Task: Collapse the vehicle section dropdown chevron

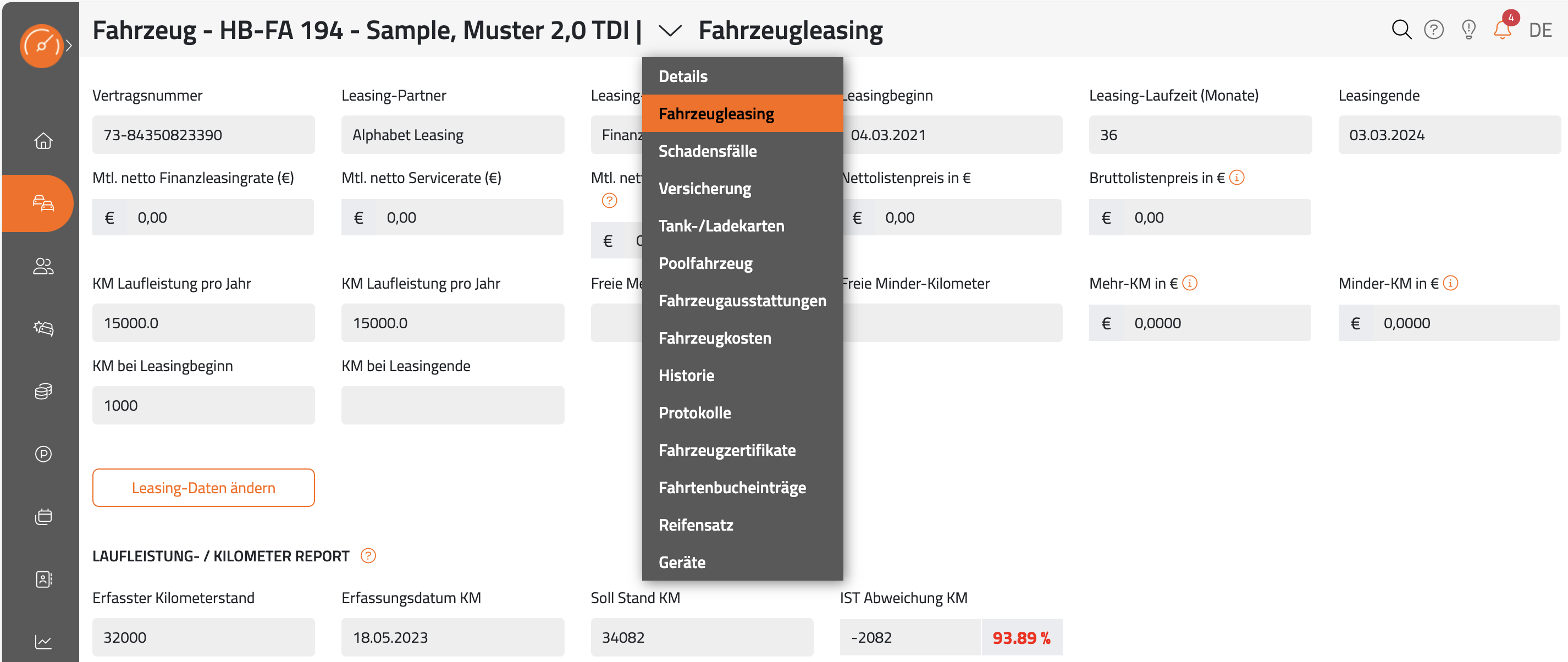Action: click(670, 30)
